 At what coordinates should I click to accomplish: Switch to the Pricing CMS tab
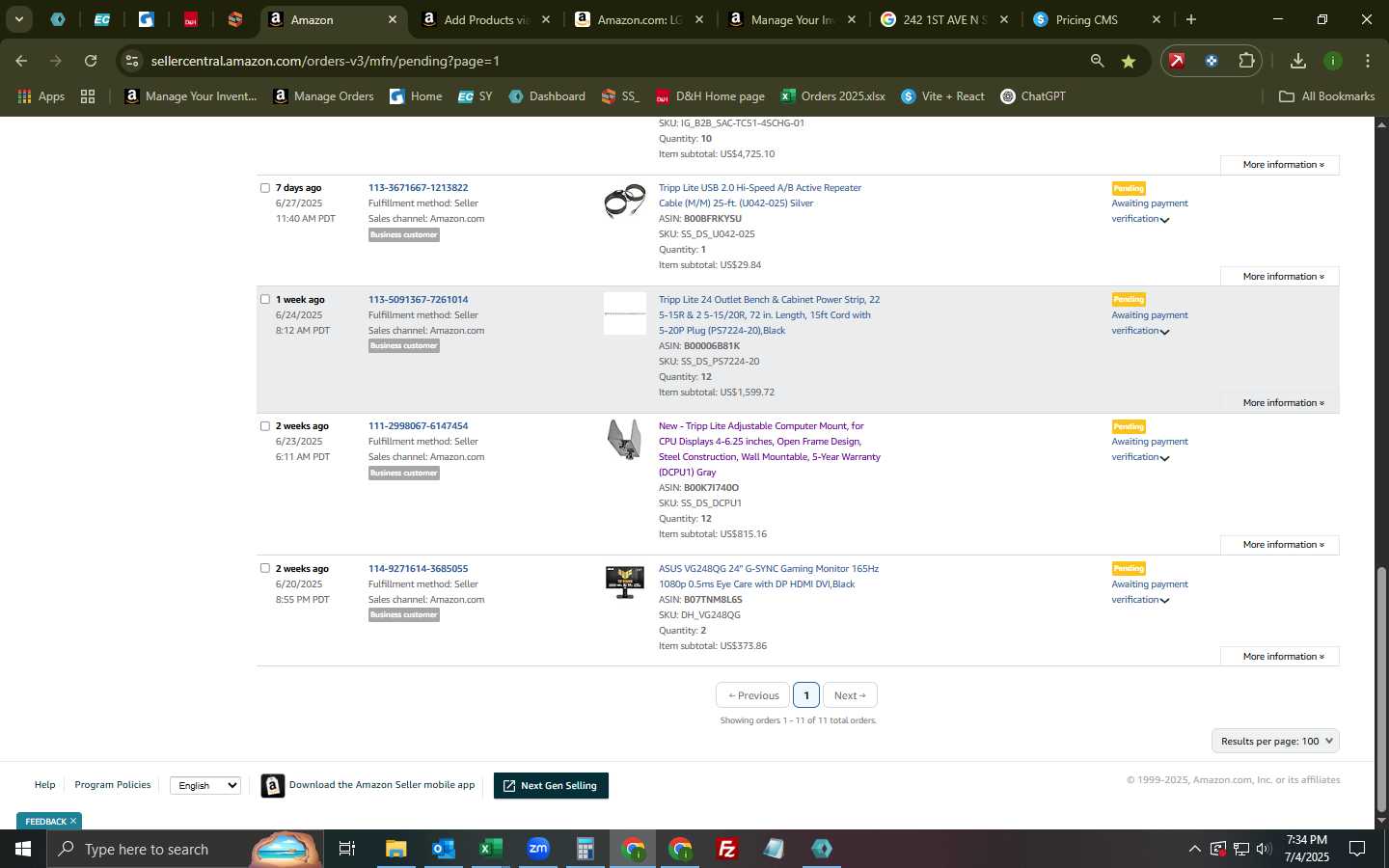(1098, 19)
